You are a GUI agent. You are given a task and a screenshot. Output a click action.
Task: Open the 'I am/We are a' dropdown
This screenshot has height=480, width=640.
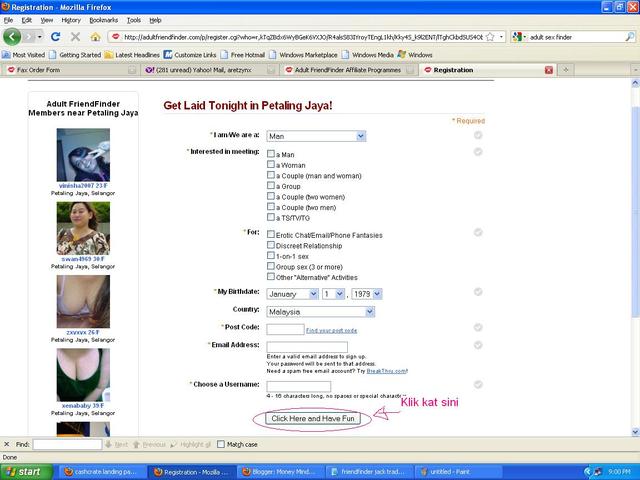click(316, 136)
